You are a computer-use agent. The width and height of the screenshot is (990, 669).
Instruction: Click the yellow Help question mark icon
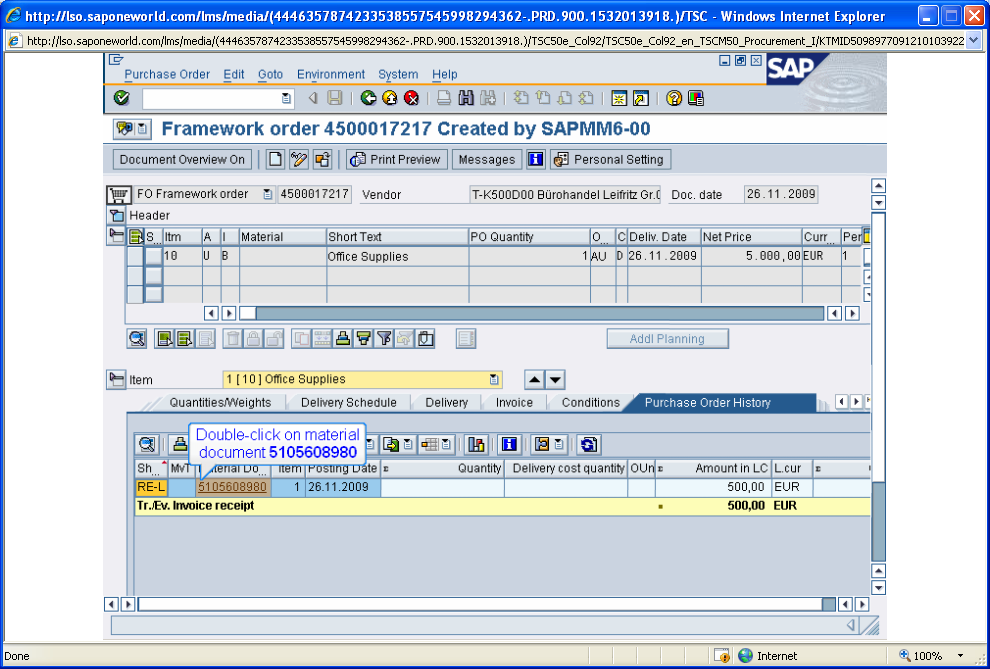tap(674, 98)
